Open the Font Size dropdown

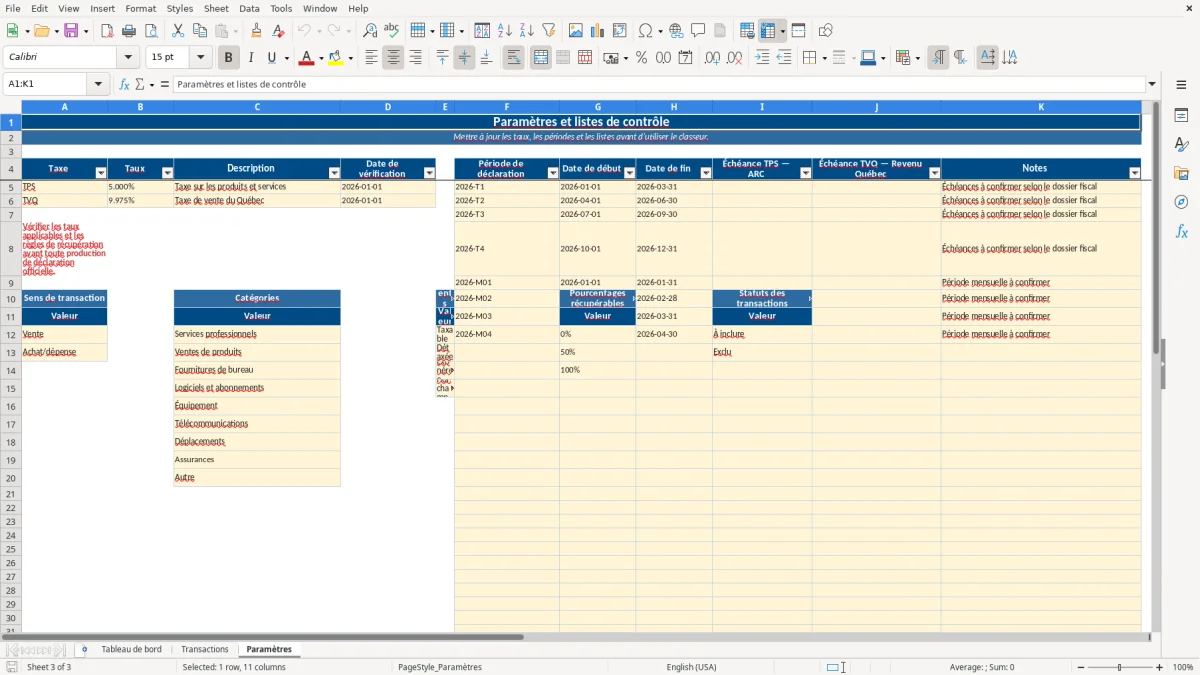(x=200, y=58)
